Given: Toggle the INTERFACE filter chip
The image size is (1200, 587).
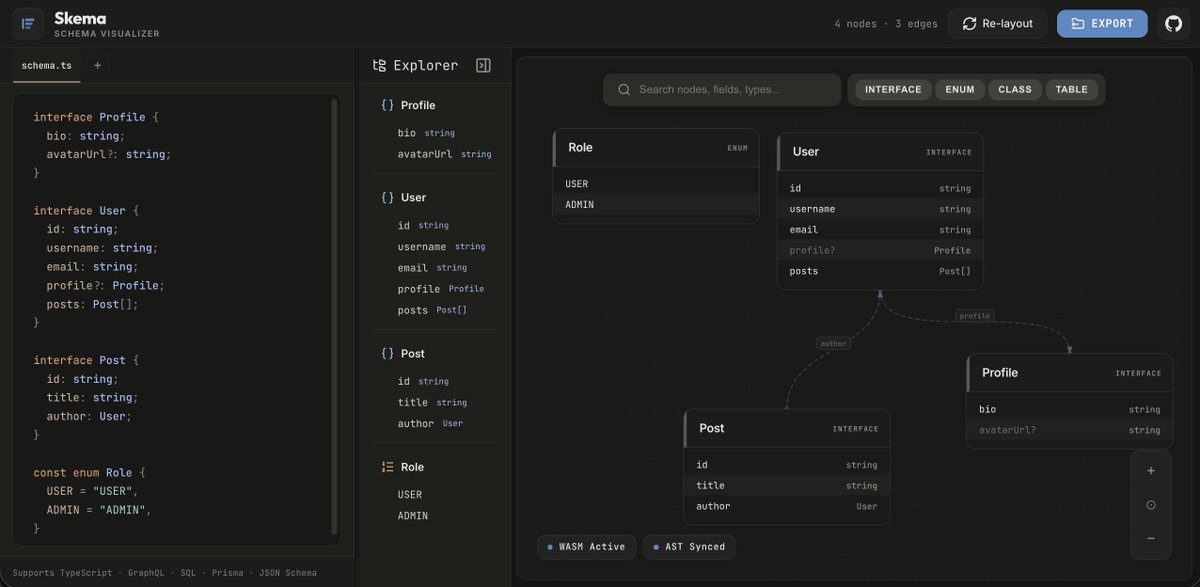Looking at the screenshot, I should pyautogui.click(x=893, y=89).
